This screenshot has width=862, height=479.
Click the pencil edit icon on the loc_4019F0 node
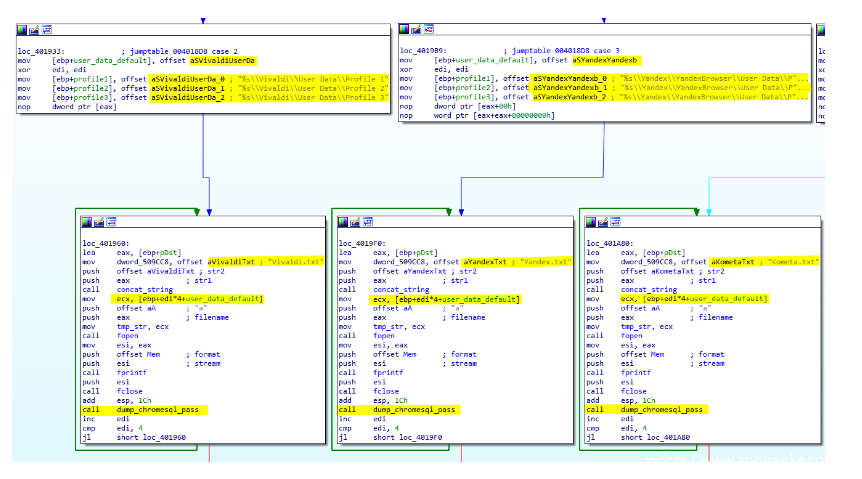tap(354, 221)
